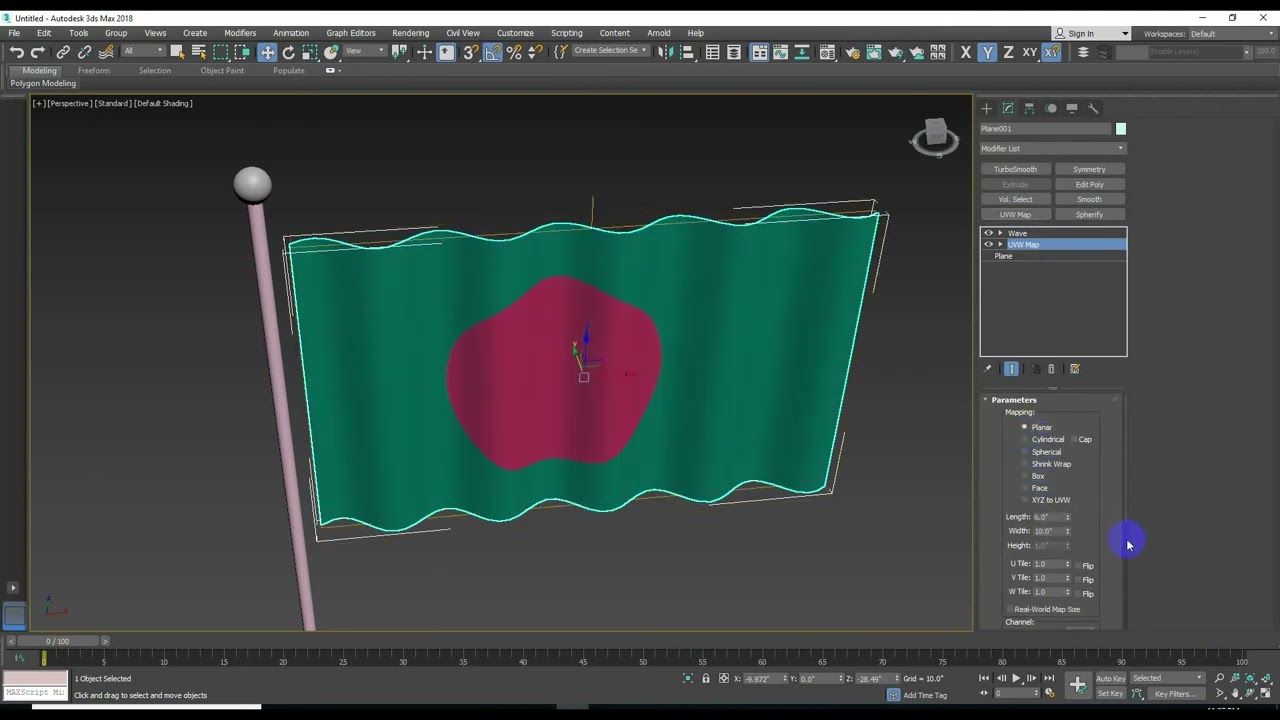Click the Unlink Selection icon
The width and height of the screenshot is (1280, 720).
85,52
